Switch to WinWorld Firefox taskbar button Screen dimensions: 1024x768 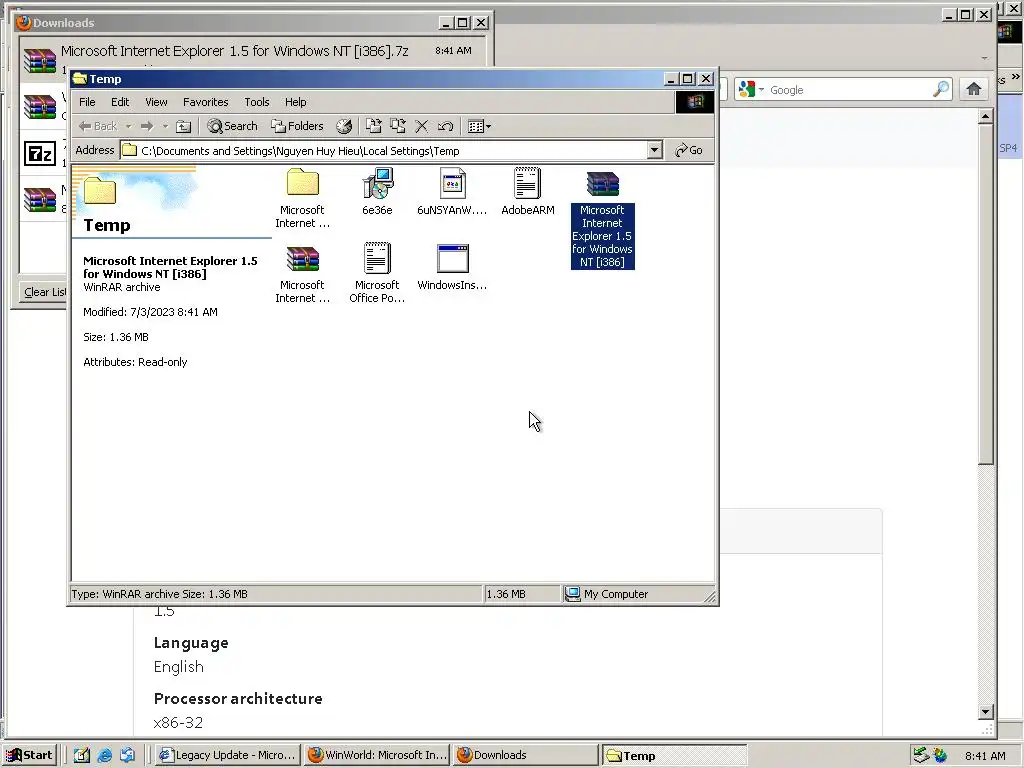(378, 755)
